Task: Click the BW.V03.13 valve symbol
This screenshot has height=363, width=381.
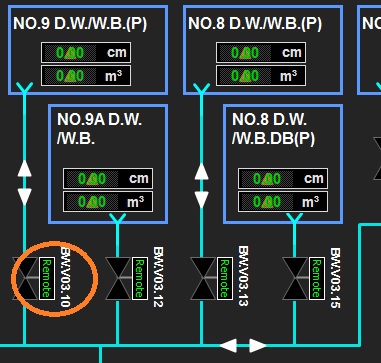Action: (x=203, y=278)
